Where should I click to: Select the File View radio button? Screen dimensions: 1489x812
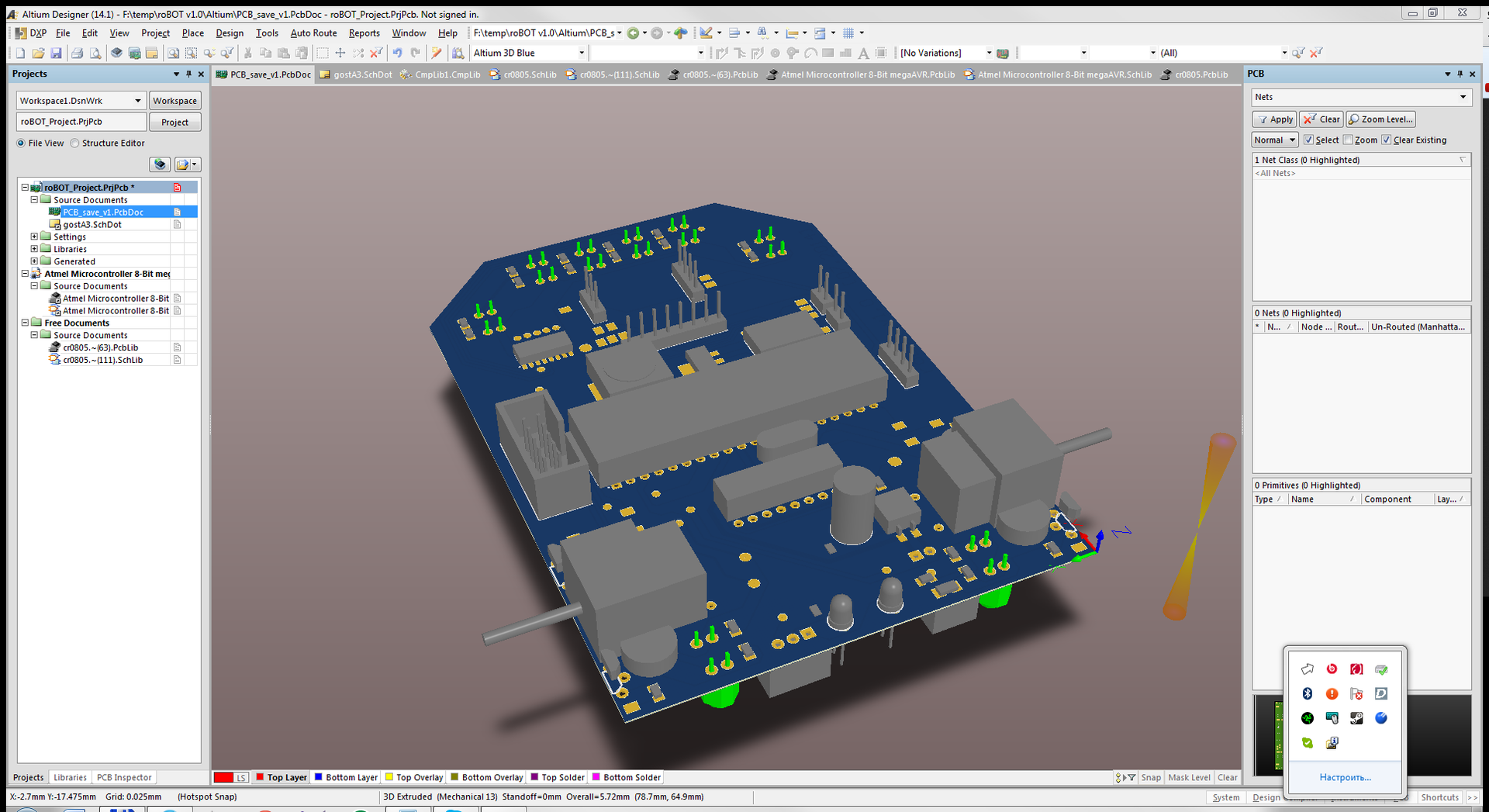pos(21,143)
